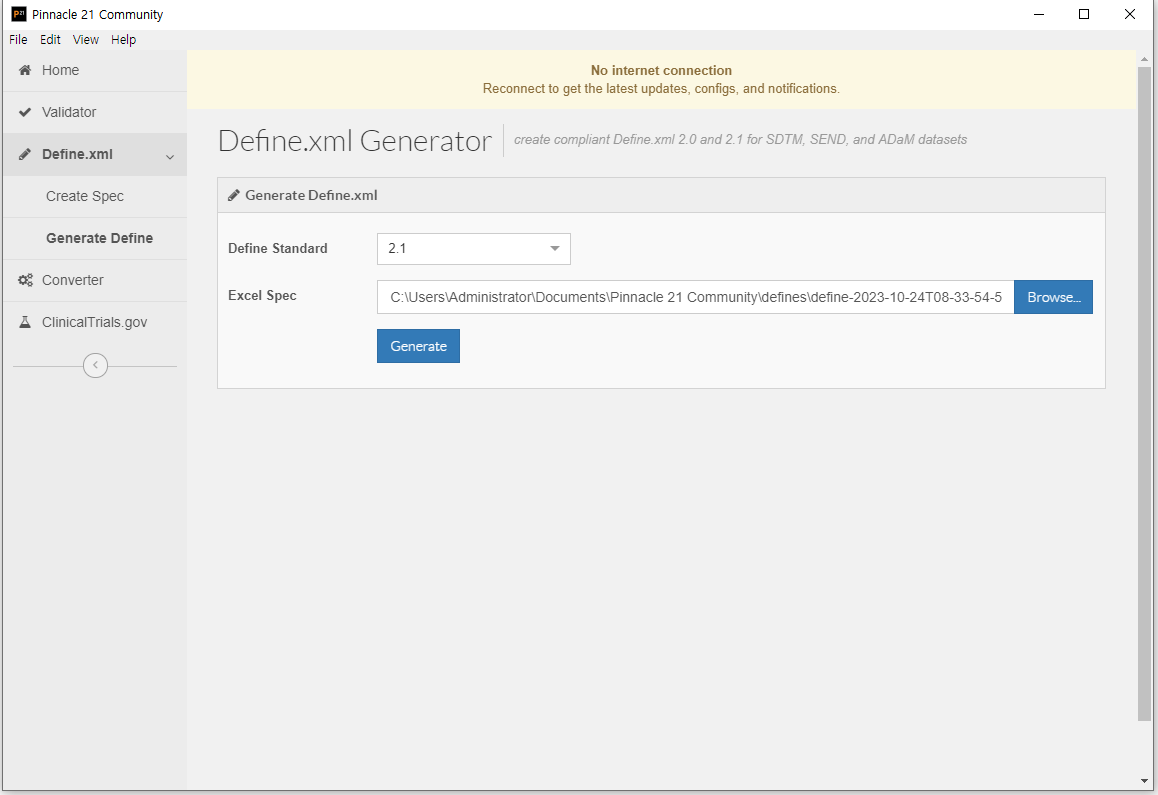Click the 'Excel Spec' label
Viewport: 1158px width, 795px height.
262,296
